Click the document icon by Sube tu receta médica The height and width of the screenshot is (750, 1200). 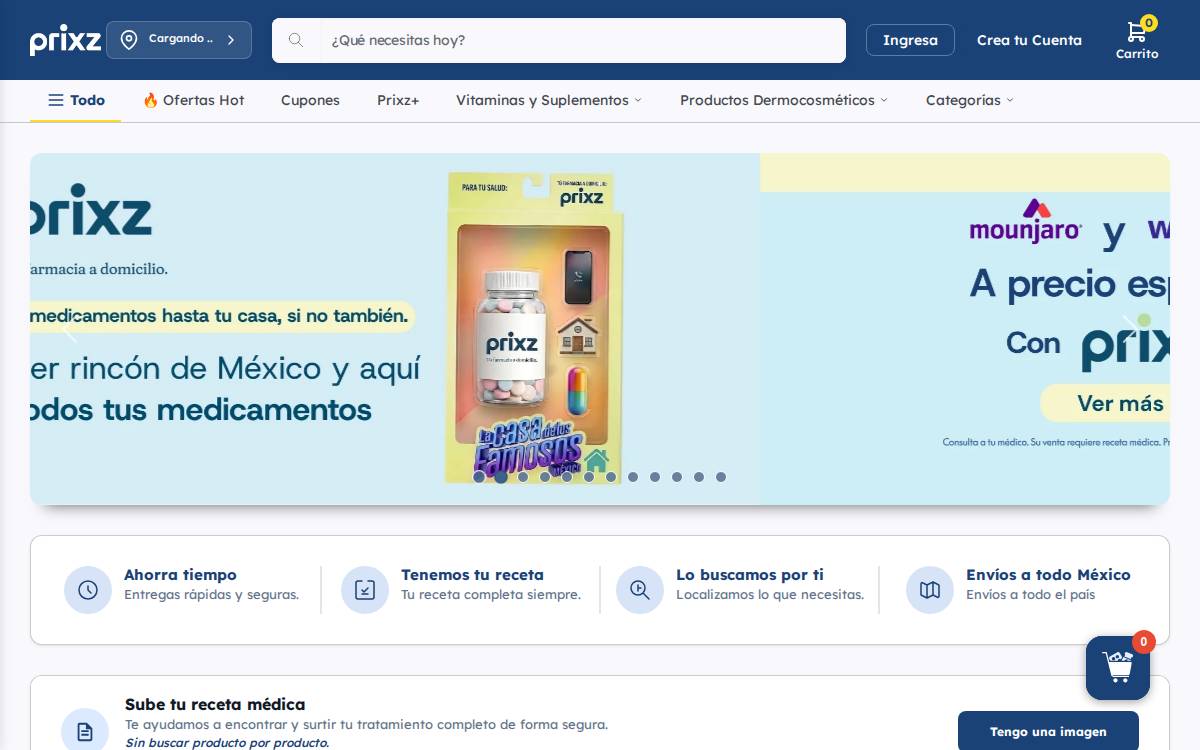(85, 732)
